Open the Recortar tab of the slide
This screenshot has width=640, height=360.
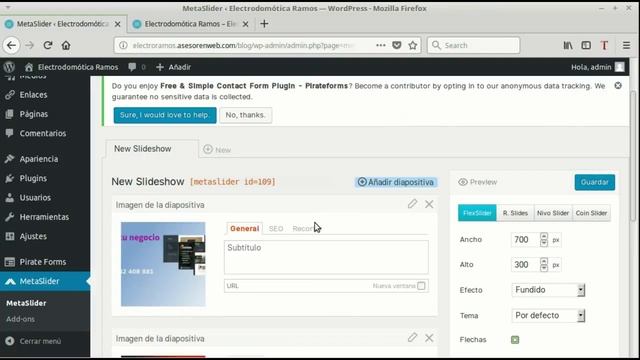pos(303,229)
